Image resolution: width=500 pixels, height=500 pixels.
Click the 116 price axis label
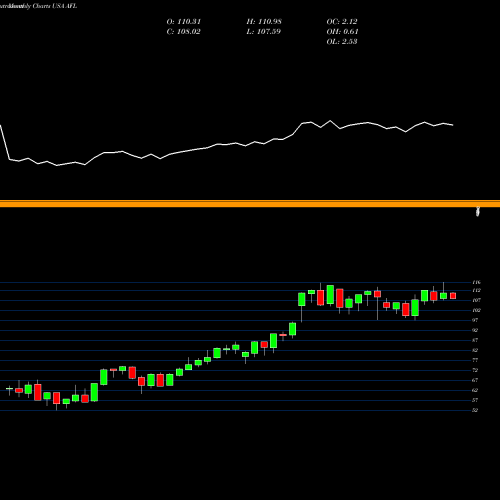click(x=476, y=282)
